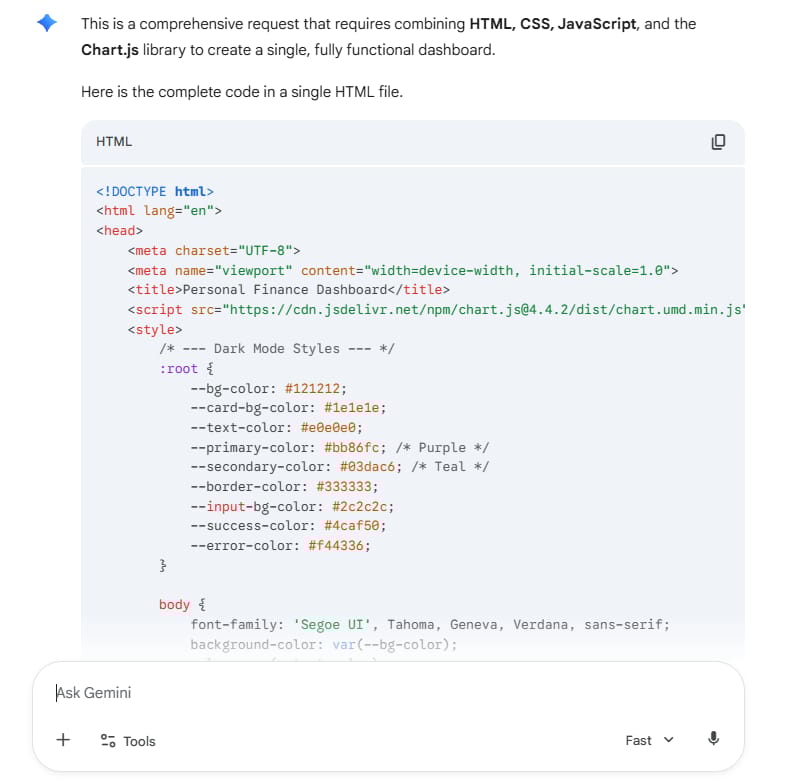
Task: Click the --text-color #e0e0e0 line
Action: [x=277, y=428]
